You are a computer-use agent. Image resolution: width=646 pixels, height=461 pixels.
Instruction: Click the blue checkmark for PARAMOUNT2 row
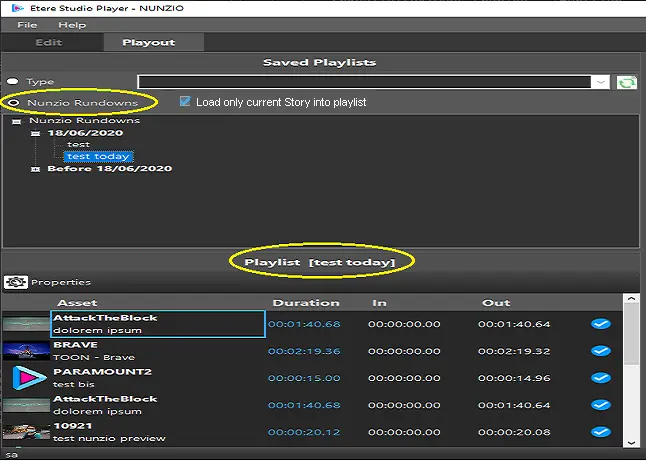pos(601,378)
